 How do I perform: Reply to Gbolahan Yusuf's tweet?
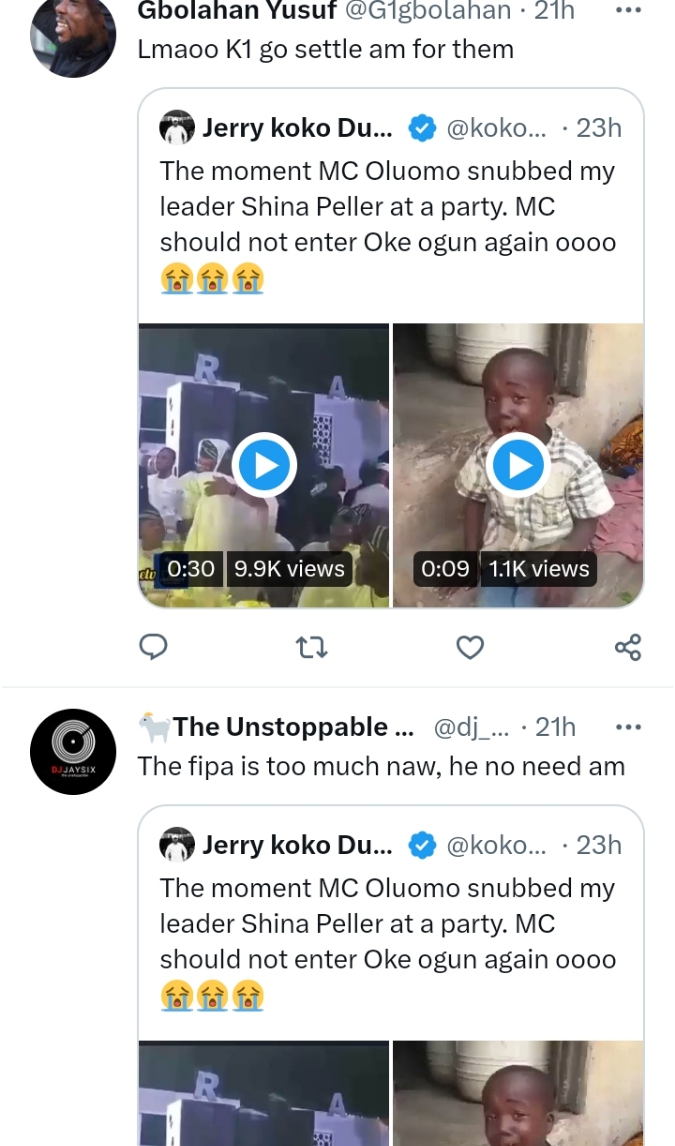pyautogui.click(x=152, y=648)
